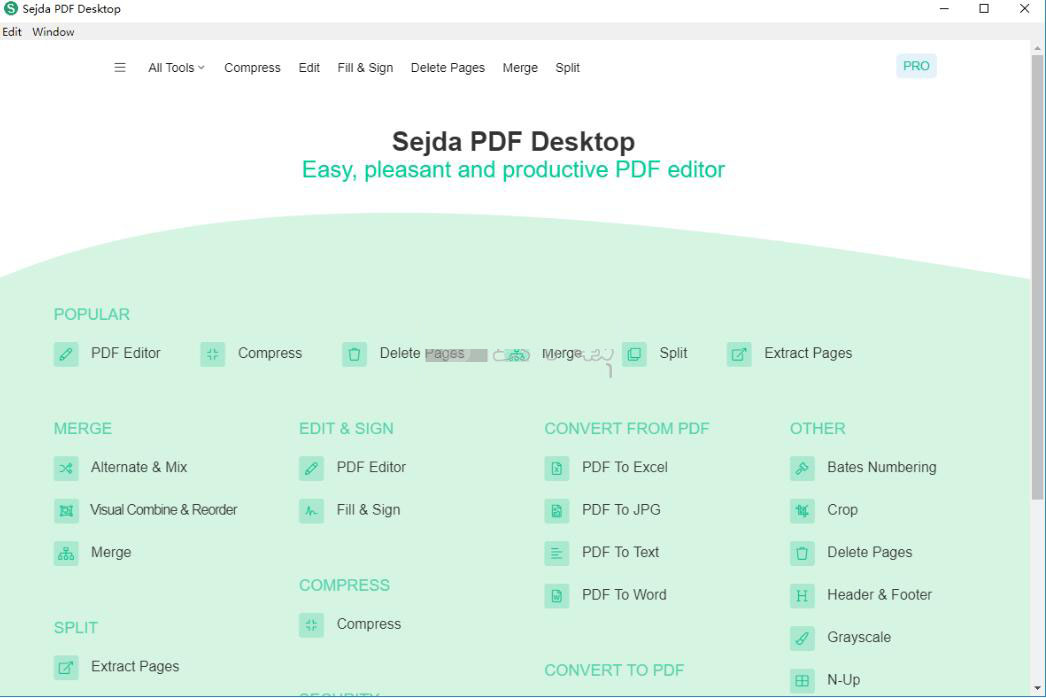The width and height of the screenshot is (1046, 698).
Task: Click the PRO upgrade button
Action: 916,66
